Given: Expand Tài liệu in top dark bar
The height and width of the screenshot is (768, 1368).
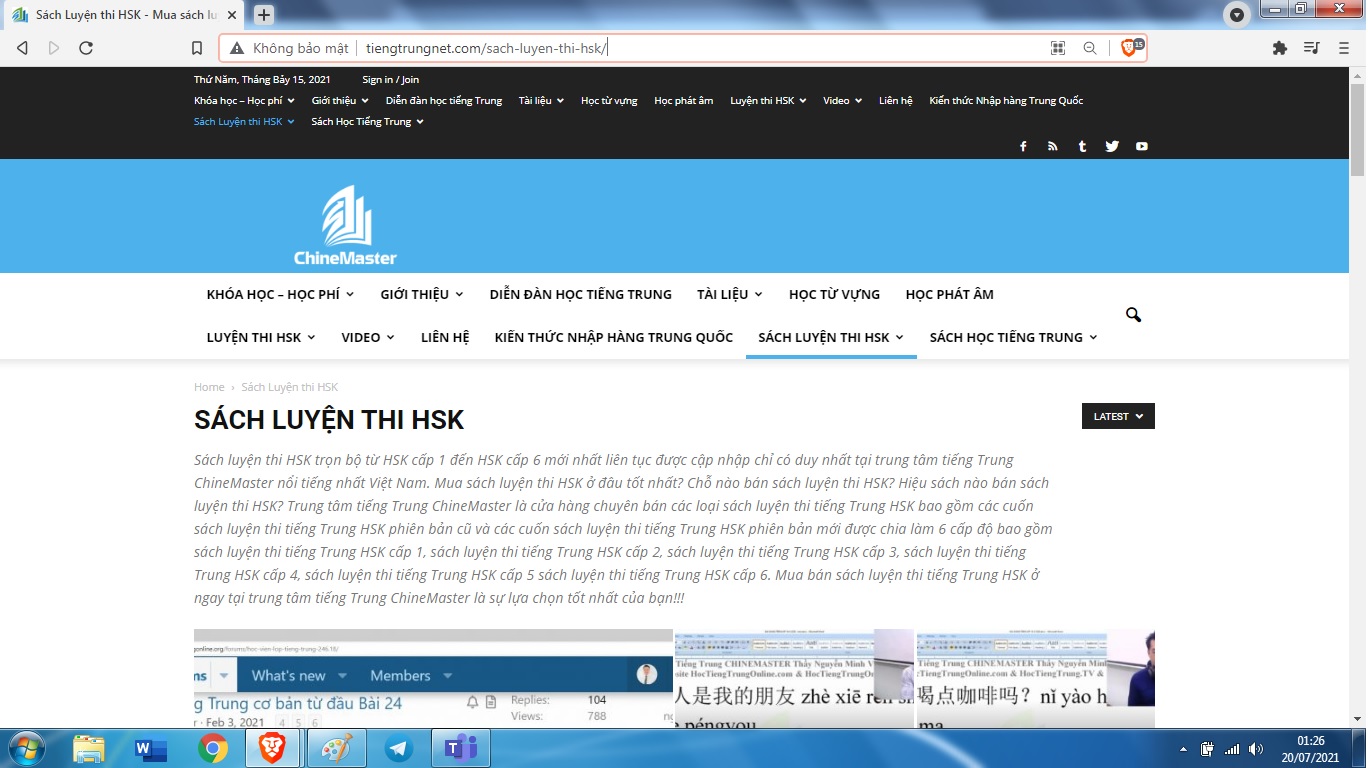Looking at the screenshot, I should pos(541,100).
